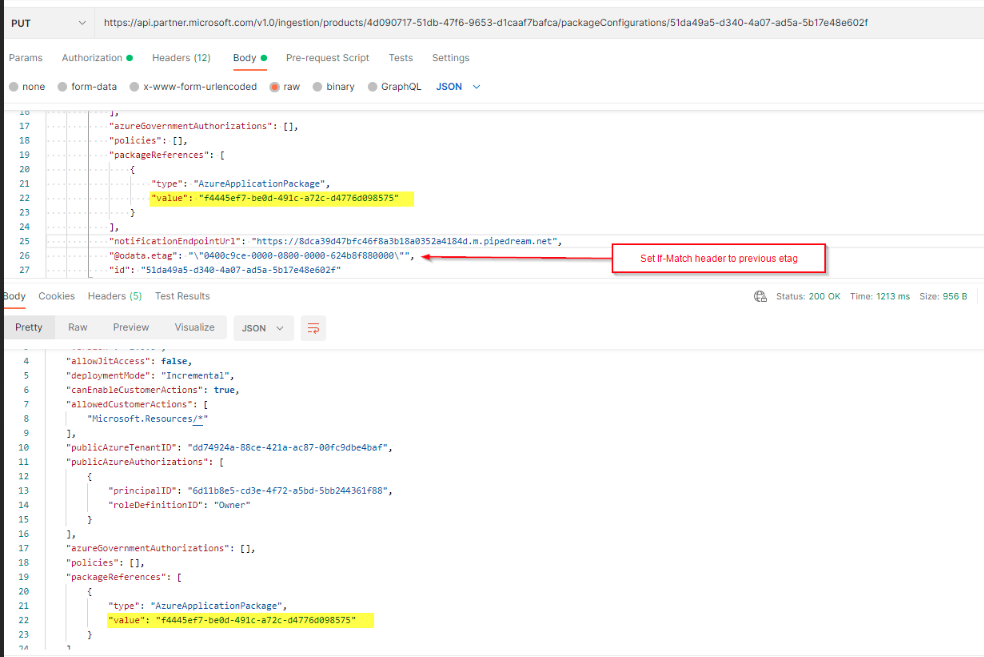Select the none body type
The height and width of the screenshot is (657, 984).
tap(27, 87)
